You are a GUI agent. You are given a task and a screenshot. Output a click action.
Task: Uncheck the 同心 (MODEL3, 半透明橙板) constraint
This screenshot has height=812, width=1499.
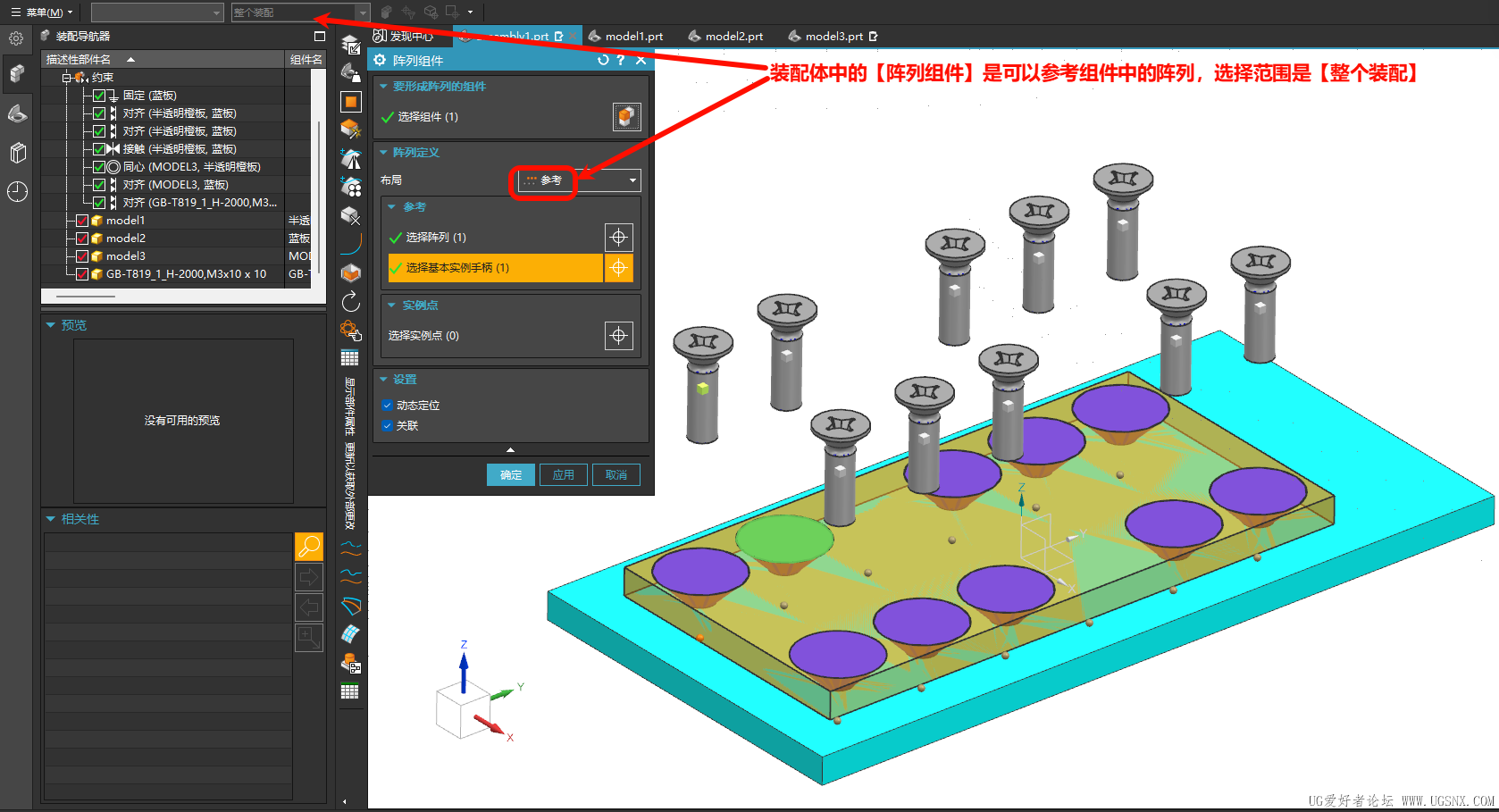tap(99, 167)
